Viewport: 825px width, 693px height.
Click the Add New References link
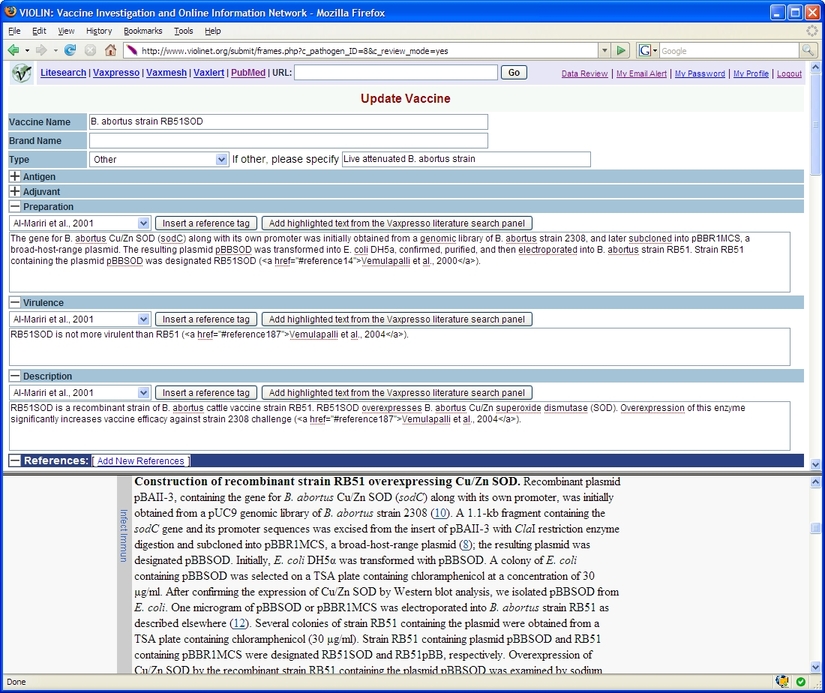[x=140, y=461]
